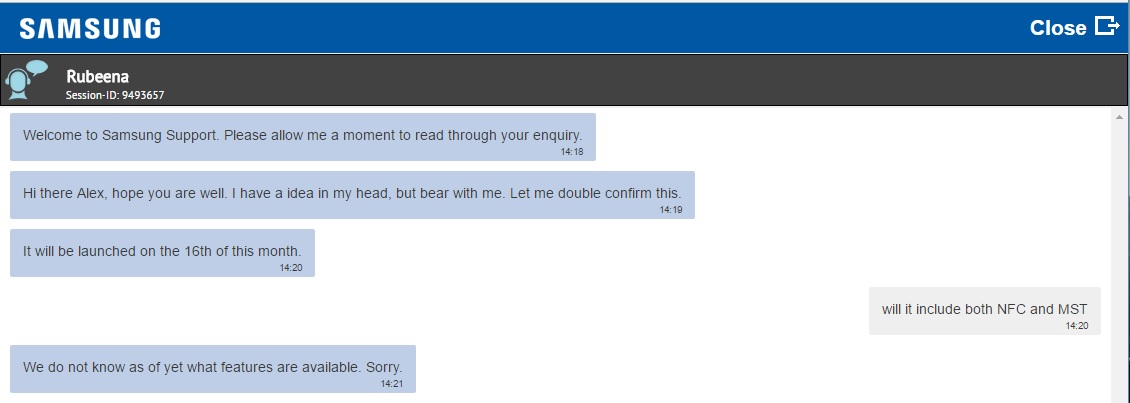
Task: Click the 14:19 timestamp
Action: 670,210
